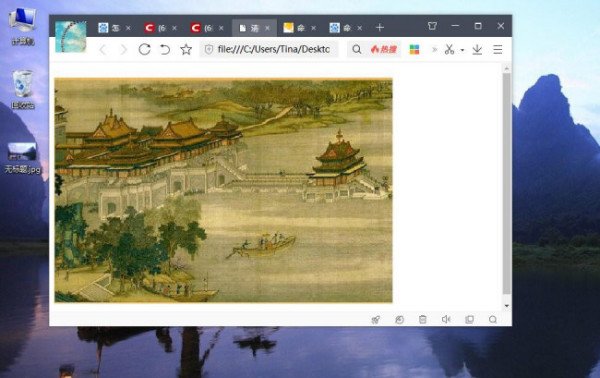The height and width of the screenshot is (378, 600).
Task: Close the second tab with red C
Action: click(x=174, y=28)
